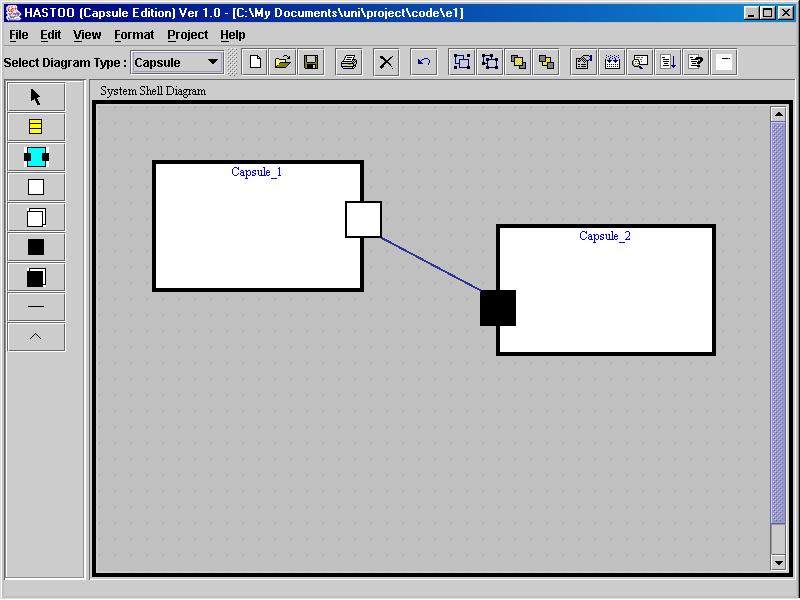Viewport: 800px width, 600px height.
Task: Click the properties form icon with arrow
Action: pyautogui.click(x=584, y=62)
